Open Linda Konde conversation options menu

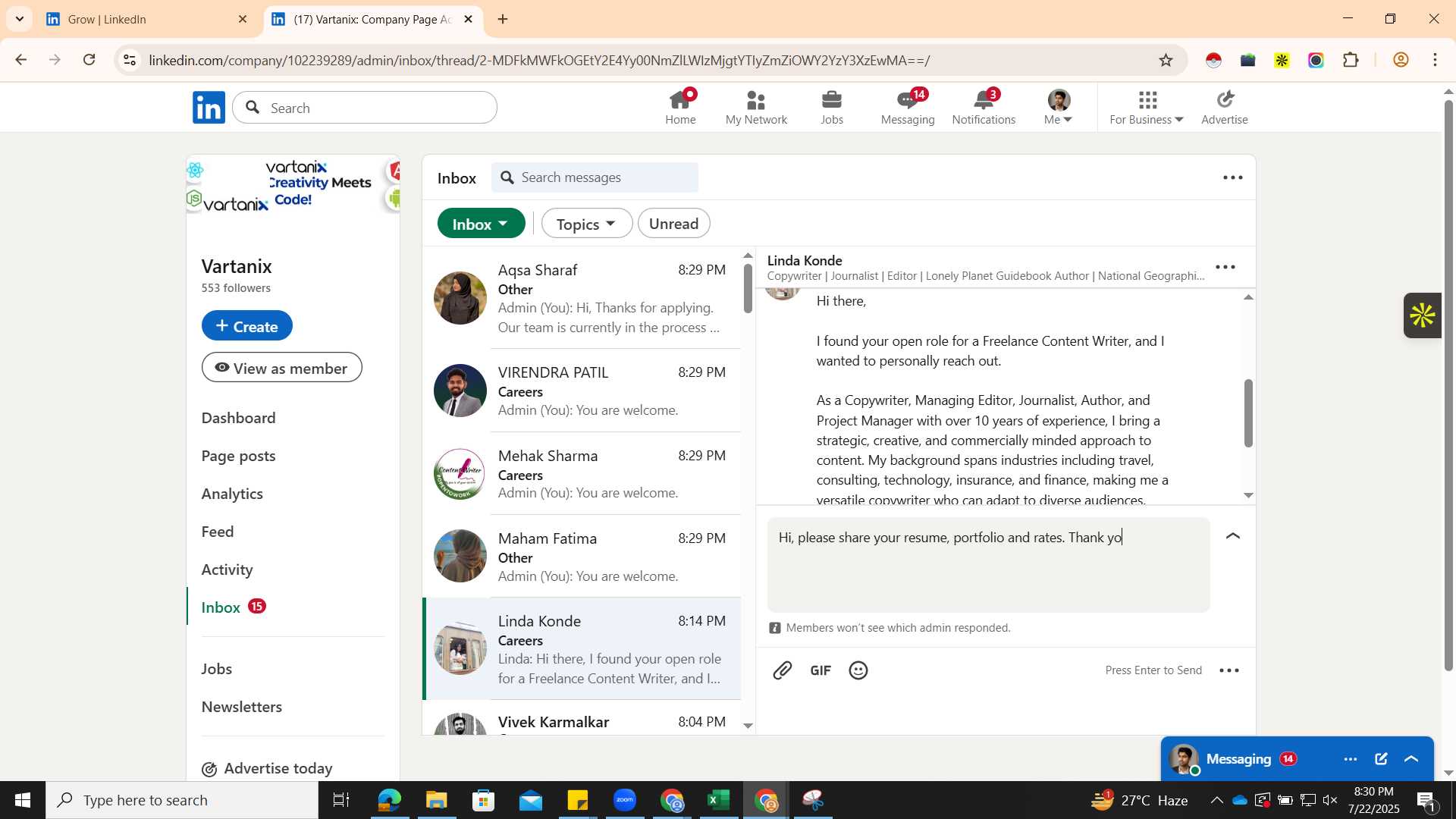point(1225,267)
